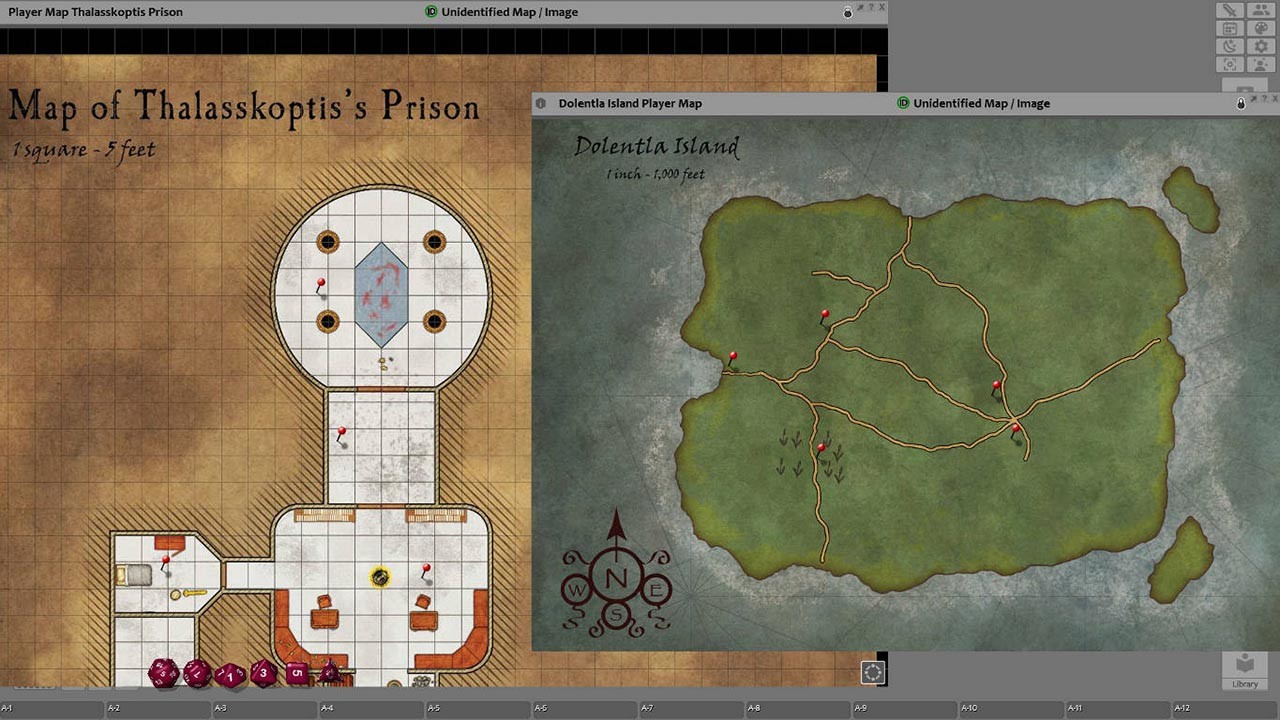Open the Colors palette icon

[x=1261, y=29]
